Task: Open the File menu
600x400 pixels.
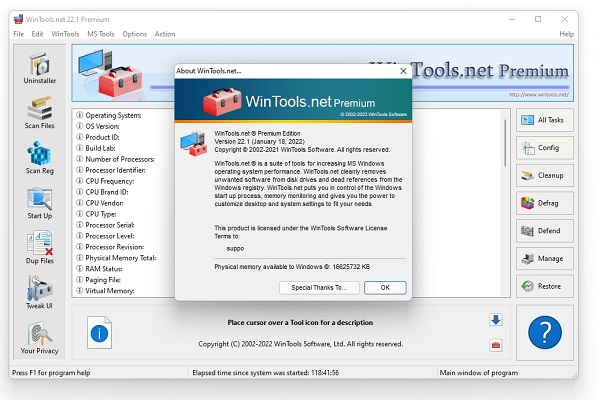Action: [x=18, y=34]
